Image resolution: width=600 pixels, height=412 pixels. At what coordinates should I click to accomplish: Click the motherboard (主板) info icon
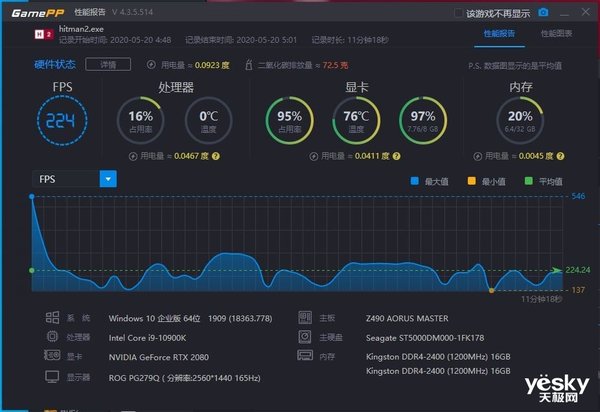point(305,318)
